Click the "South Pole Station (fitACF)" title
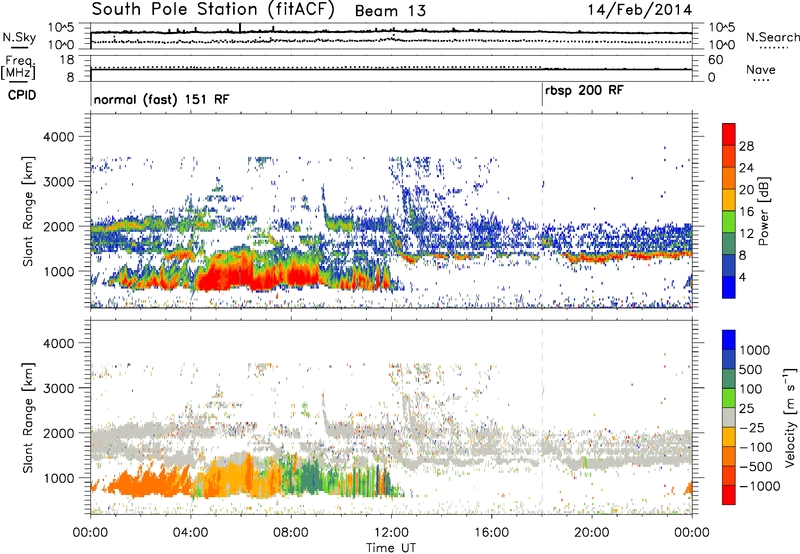Viewport: 800px width, 554px height. [x=213, y=10]
